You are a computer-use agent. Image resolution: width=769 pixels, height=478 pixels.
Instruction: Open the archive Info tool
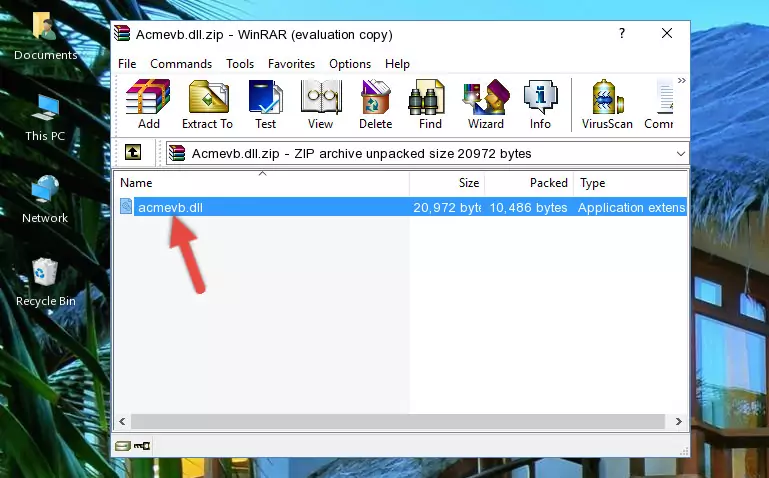pos(540,104)
